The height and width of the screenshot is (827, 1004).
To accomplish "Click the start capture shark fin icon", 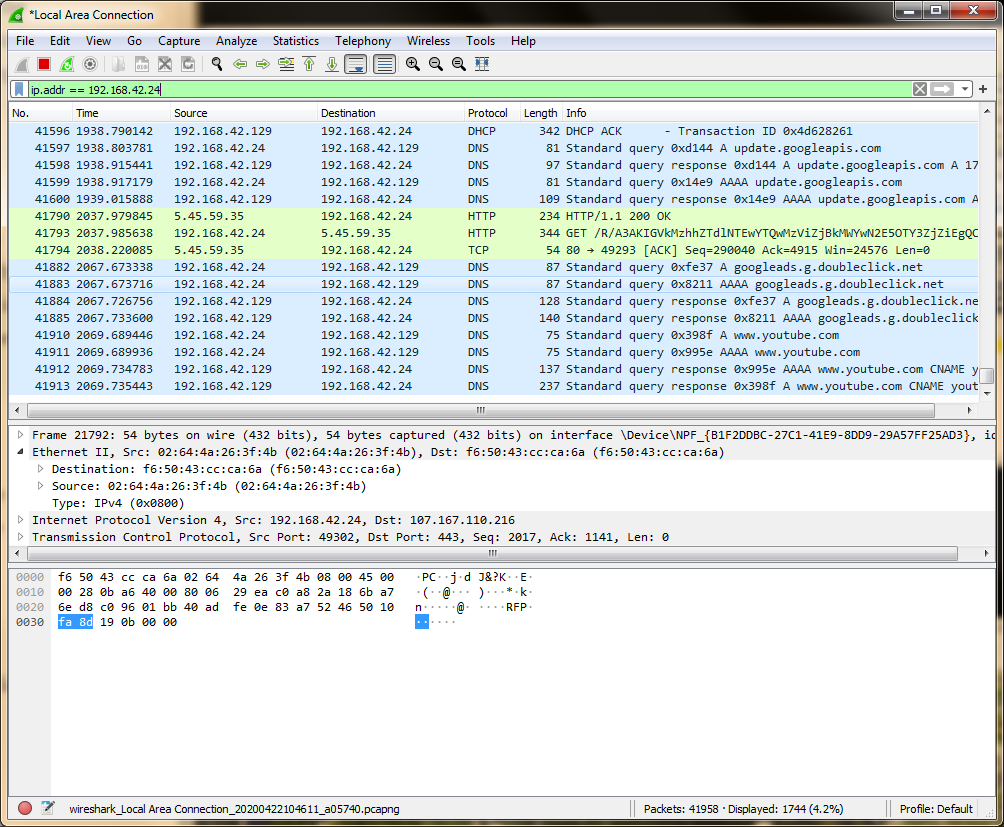I will (22, 64).
